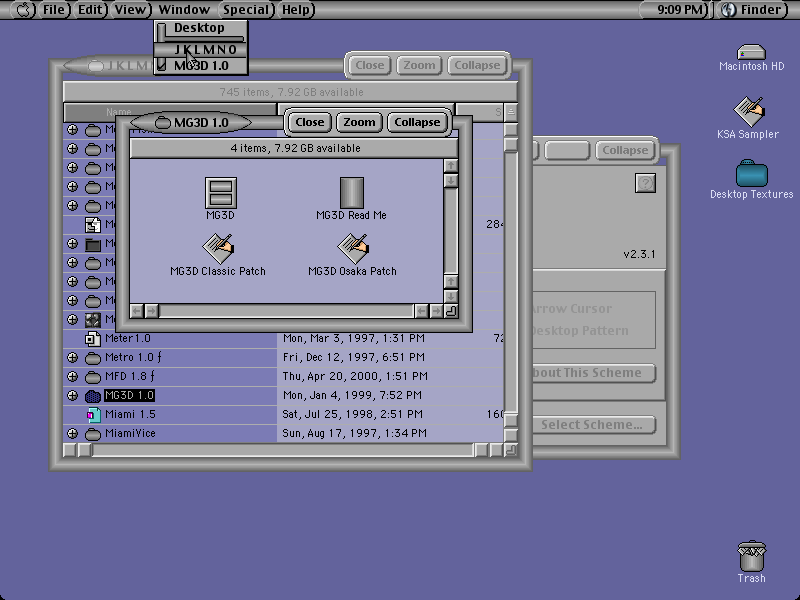Viewport: 800px width, 600px height.
Task: Choose MG3D 1.0 in the Window menu
Action: 201,66
